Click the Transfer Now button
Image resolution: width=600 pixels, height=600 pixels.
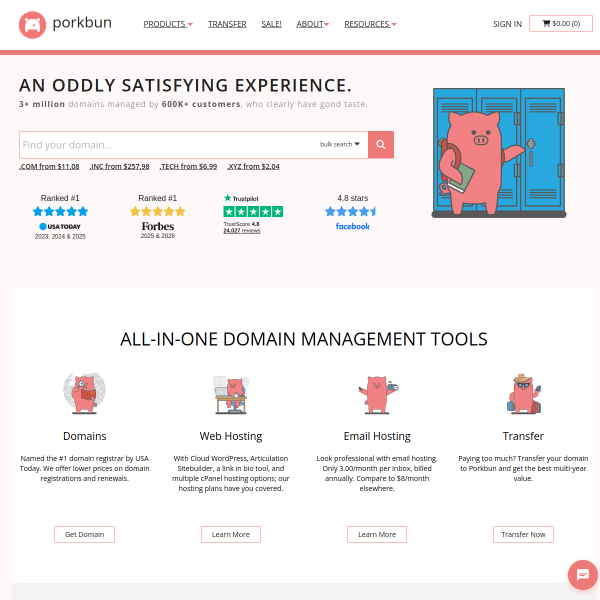[x=523, y=534]
